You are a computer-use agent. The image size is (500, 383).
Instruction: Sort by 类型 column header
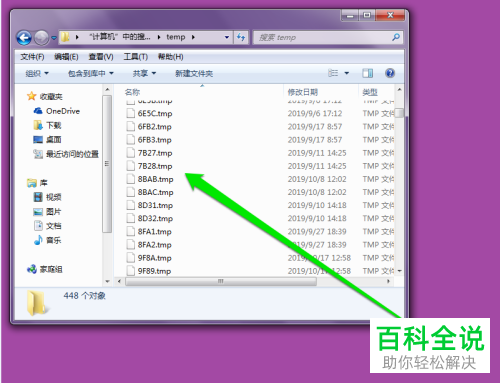tap(370, 92)
